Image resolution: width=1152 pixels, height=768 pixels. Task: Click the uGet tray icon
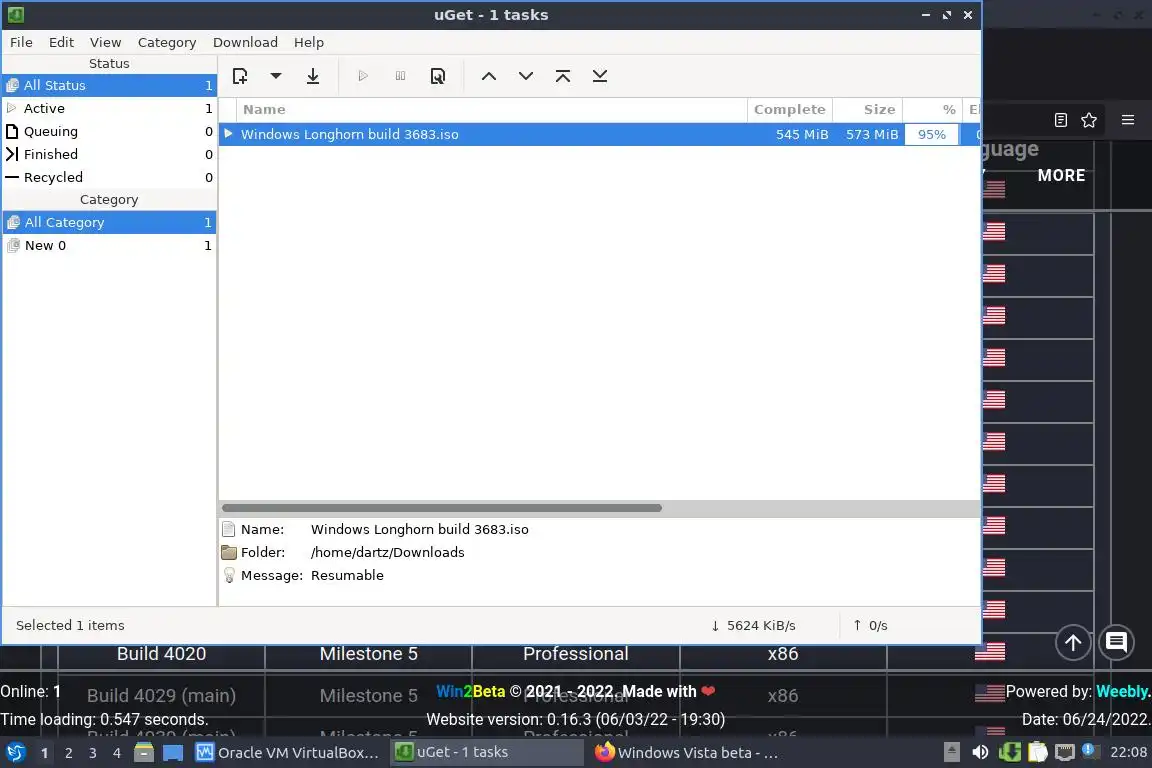(1009, 753)
